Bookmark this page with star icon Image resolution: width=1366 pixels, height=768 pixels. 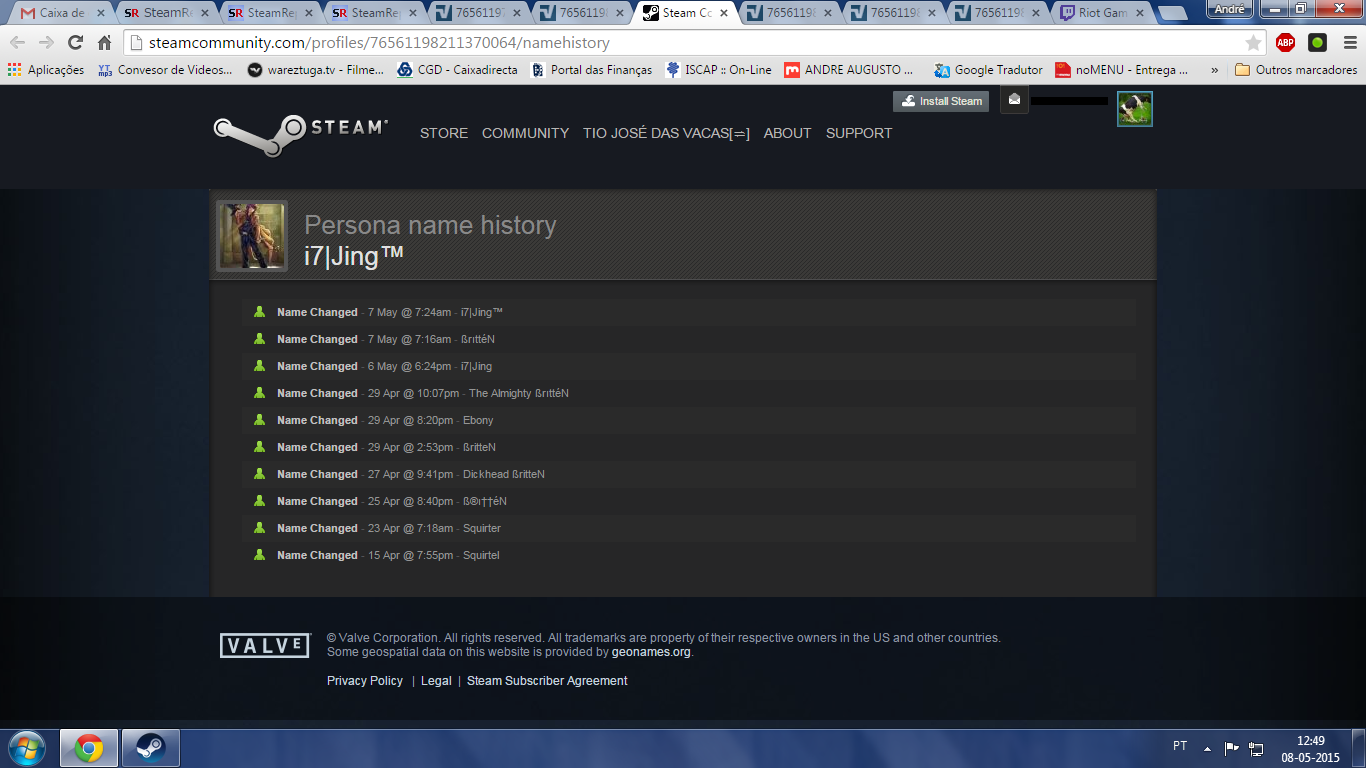pyautogui.click(x=1253, y=43)
